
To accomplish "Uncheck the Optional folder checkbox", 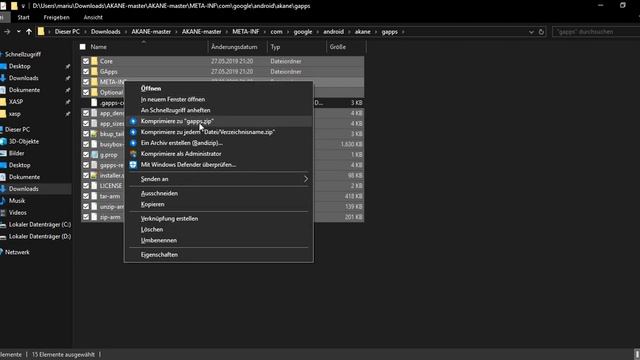I will click(86, 92).
